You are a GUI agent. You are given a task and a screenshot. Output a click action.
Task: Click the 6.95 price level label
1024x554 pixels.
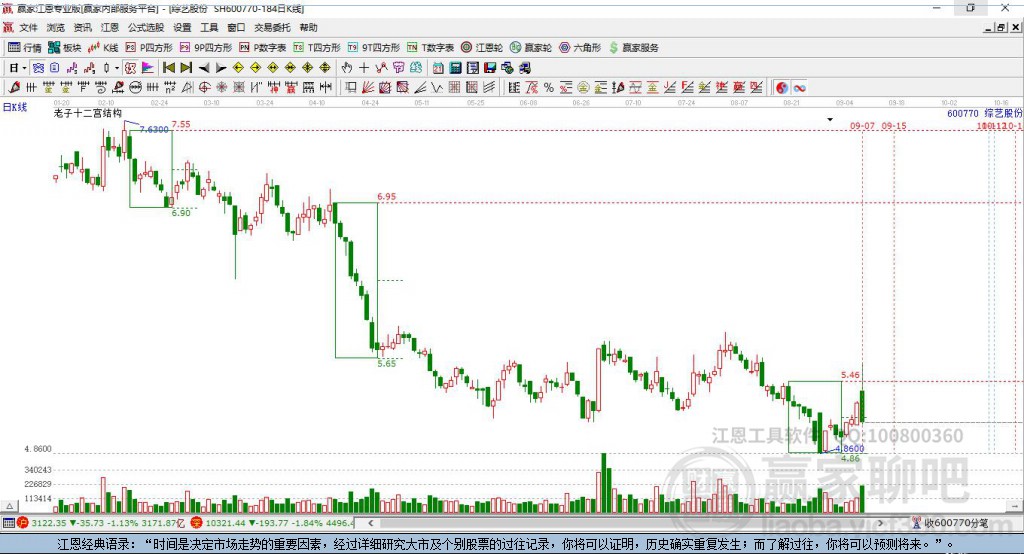pos(387,197)
